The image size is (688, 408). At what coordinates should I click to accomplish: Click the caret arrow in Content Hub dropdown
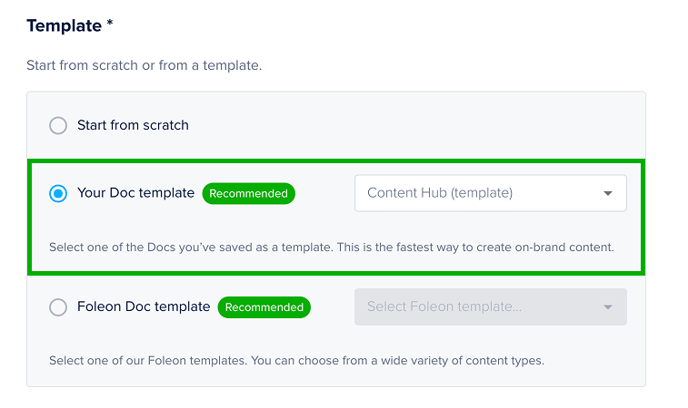point(607,194)
